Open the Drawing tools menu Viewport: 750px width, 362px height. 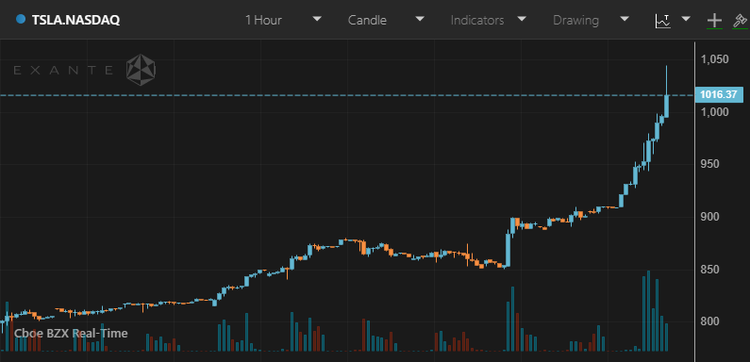tap(576, 21)
